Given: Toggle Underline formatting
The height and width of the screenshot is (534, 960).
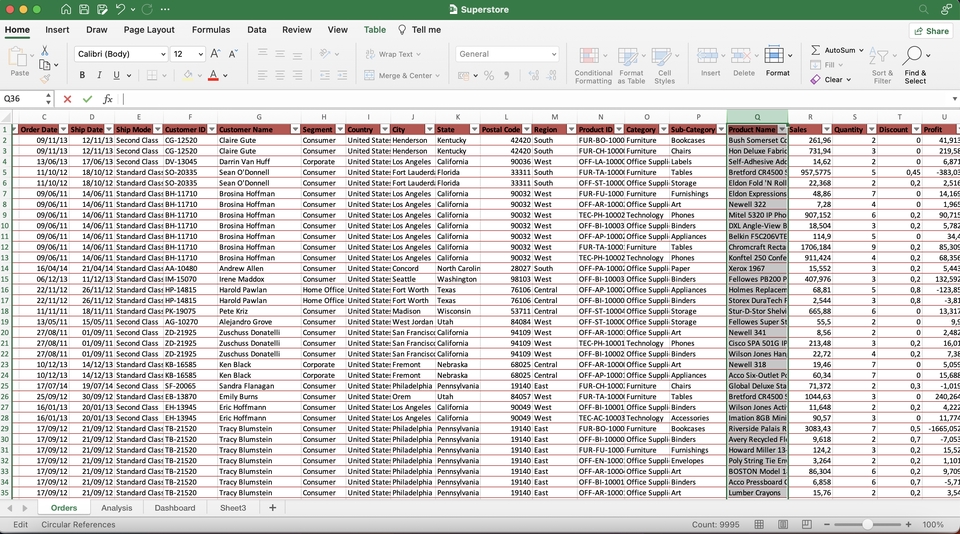Looking at the screenshot, I should point(116,75).
